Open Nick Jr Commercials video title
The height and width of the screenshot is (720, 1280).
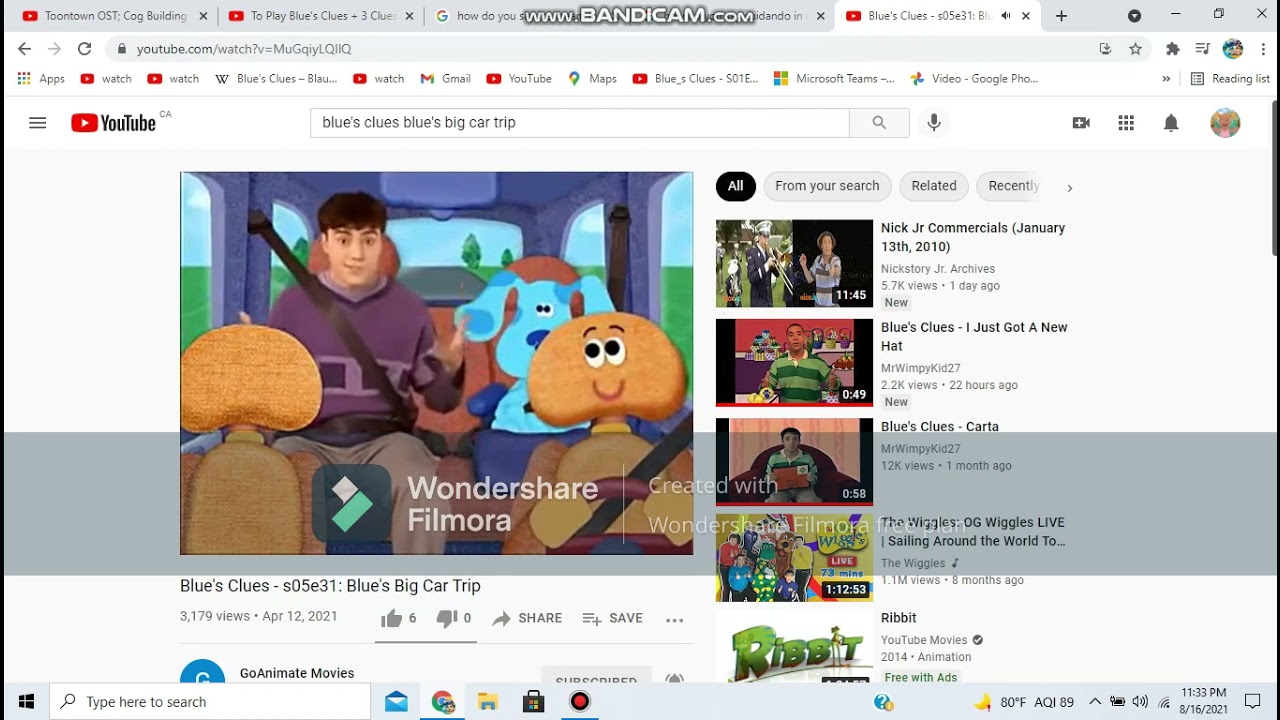[973, 237]
